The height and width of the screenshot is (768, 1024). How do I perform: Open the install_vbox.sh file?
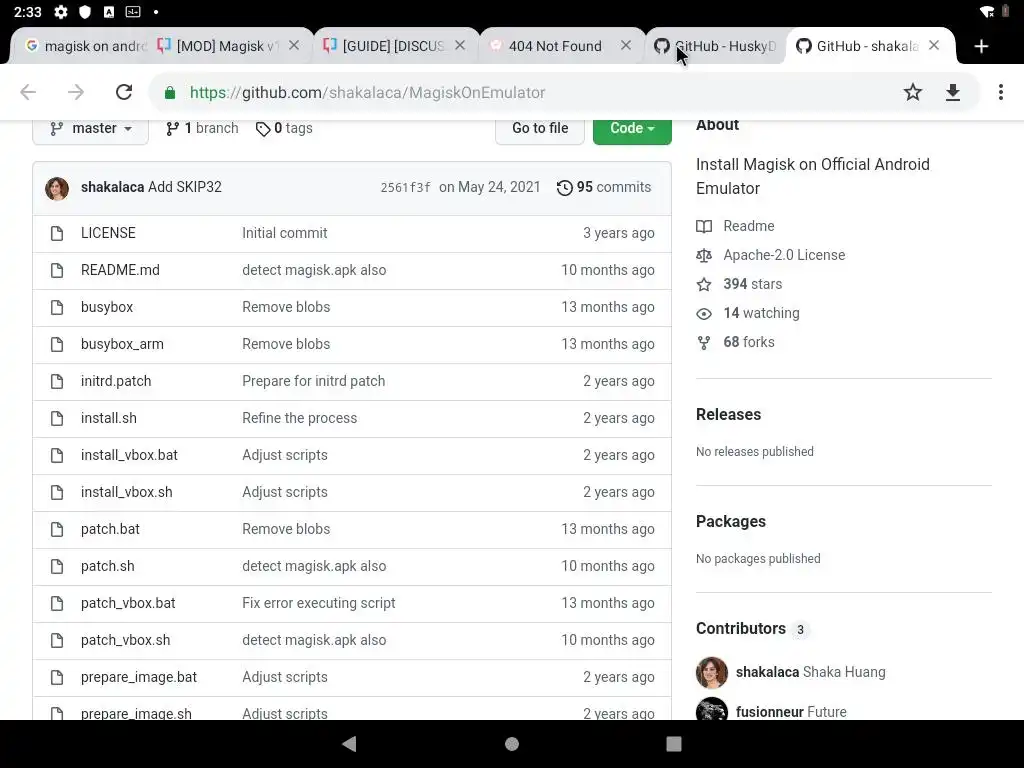[127, 492]
